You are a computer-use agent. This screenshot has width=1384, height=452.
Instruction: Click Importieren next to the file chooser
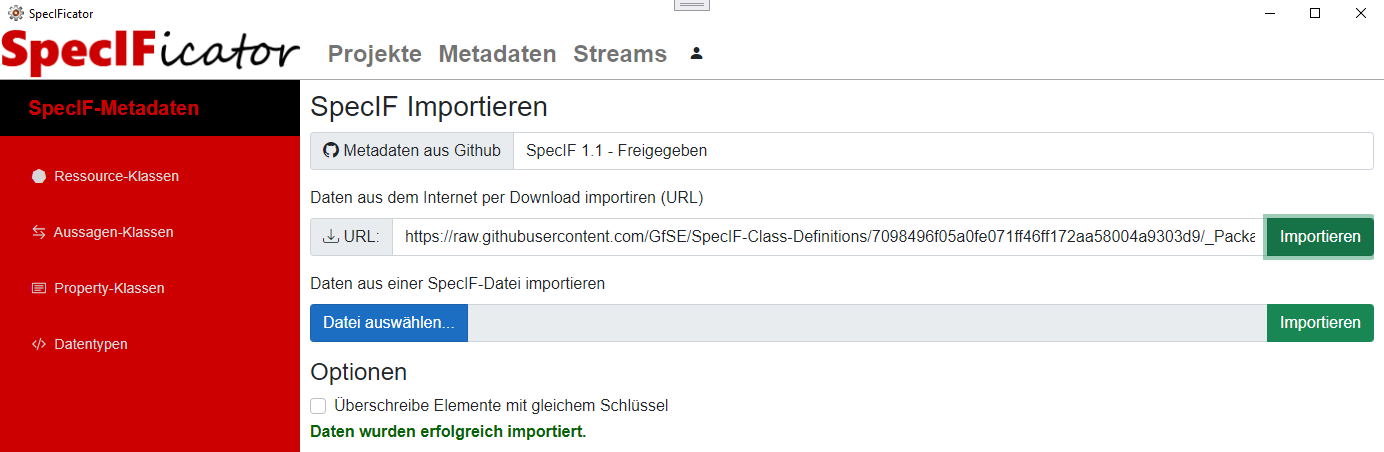tap(1320, 323)
